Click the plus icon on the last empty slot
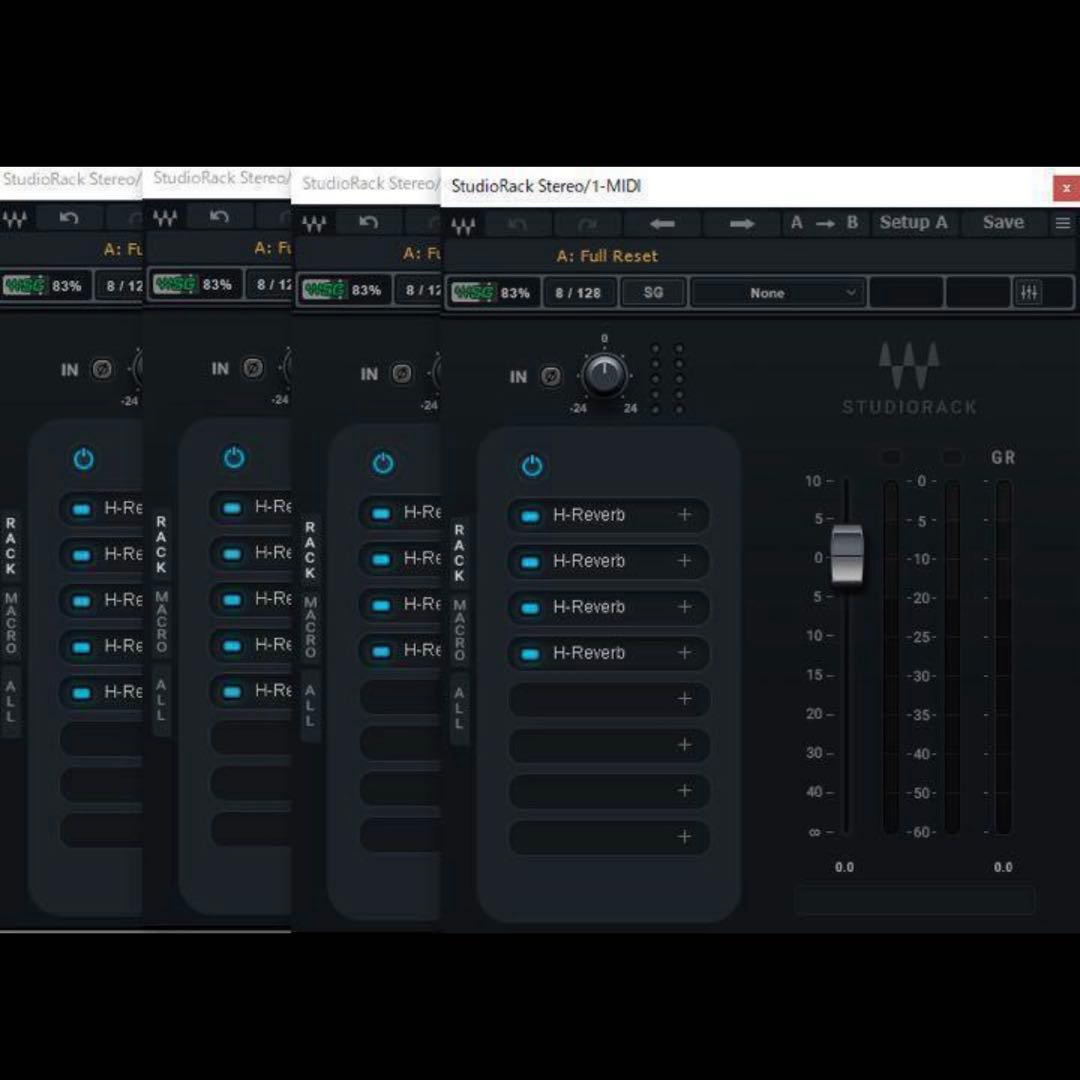Image resolution: width=1080 pixels, height=1080 pixels. [684, 837]
